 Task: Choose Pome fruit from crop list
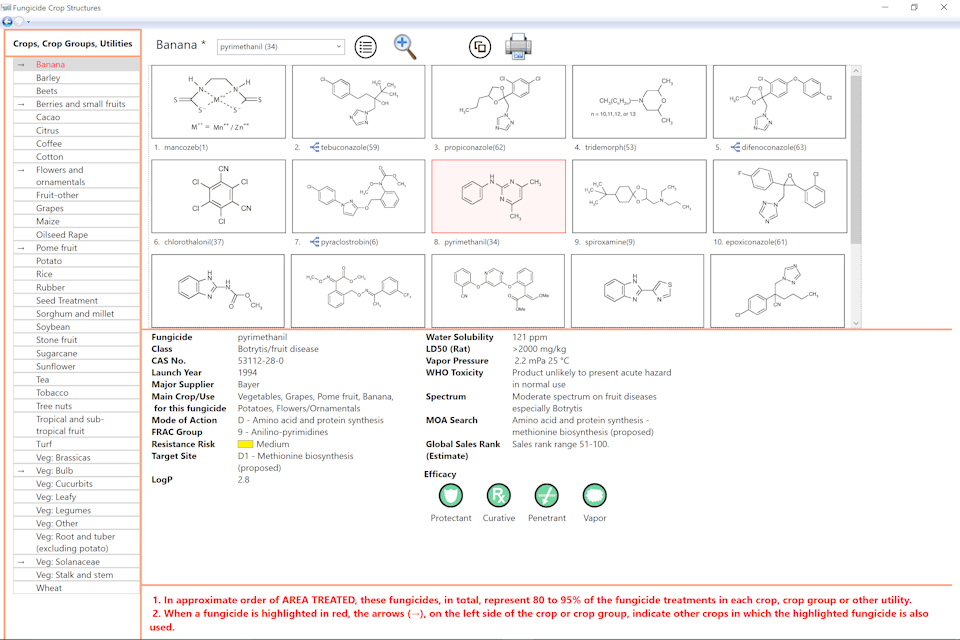[57, 247]
